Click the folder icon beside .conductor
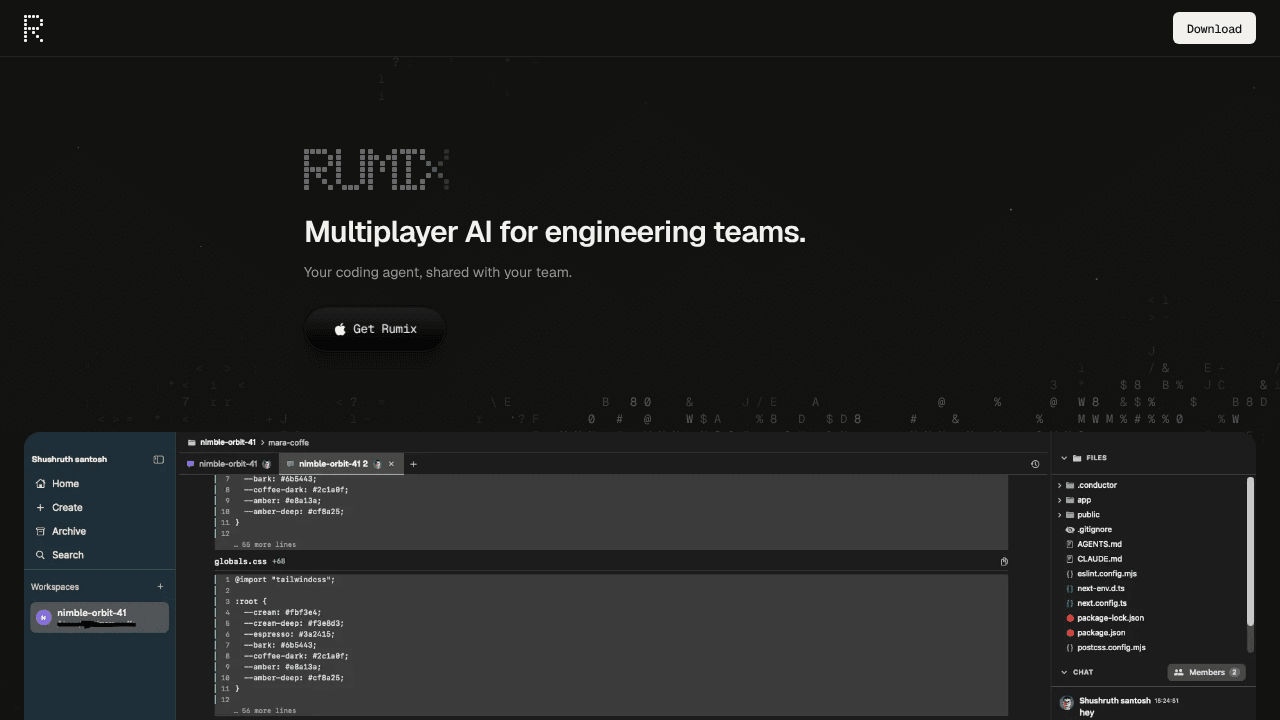Screen dimensions: 1280x720 (x=1070, y=485)
